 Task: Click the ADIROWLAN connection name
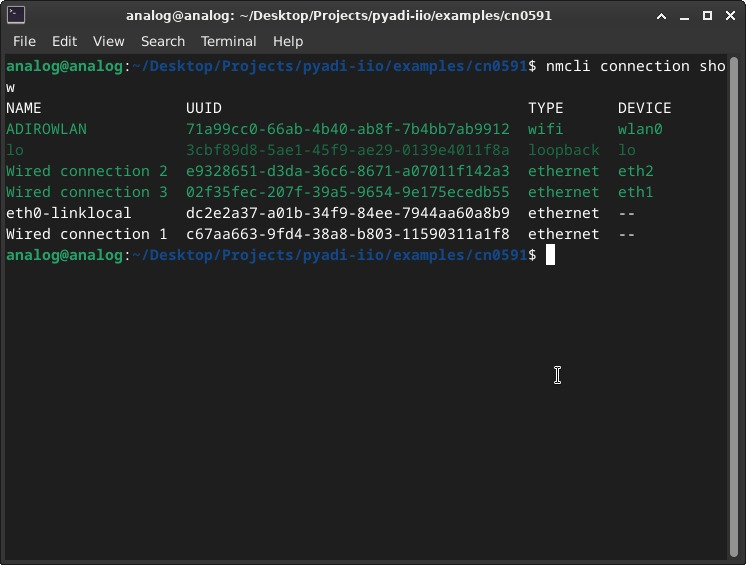pos(46,129)
